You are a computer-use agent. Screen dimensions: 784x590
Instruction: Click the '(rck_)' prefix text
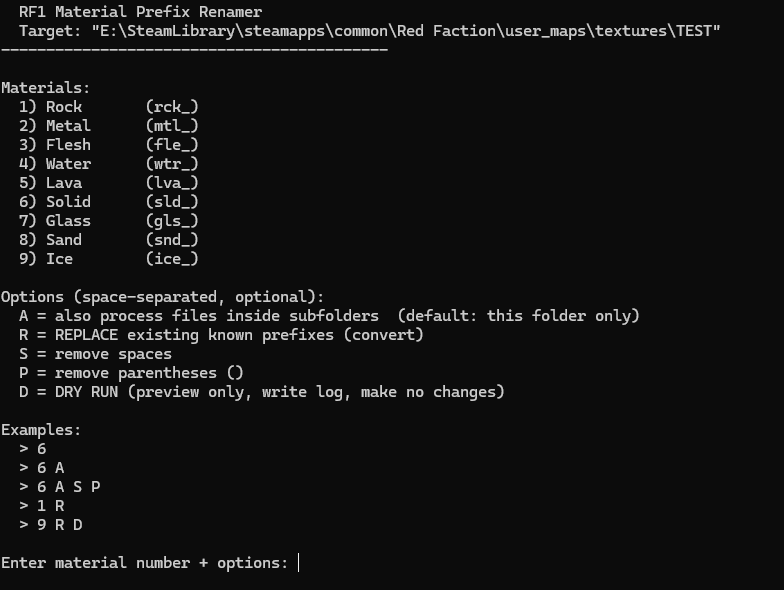(172, 107)
